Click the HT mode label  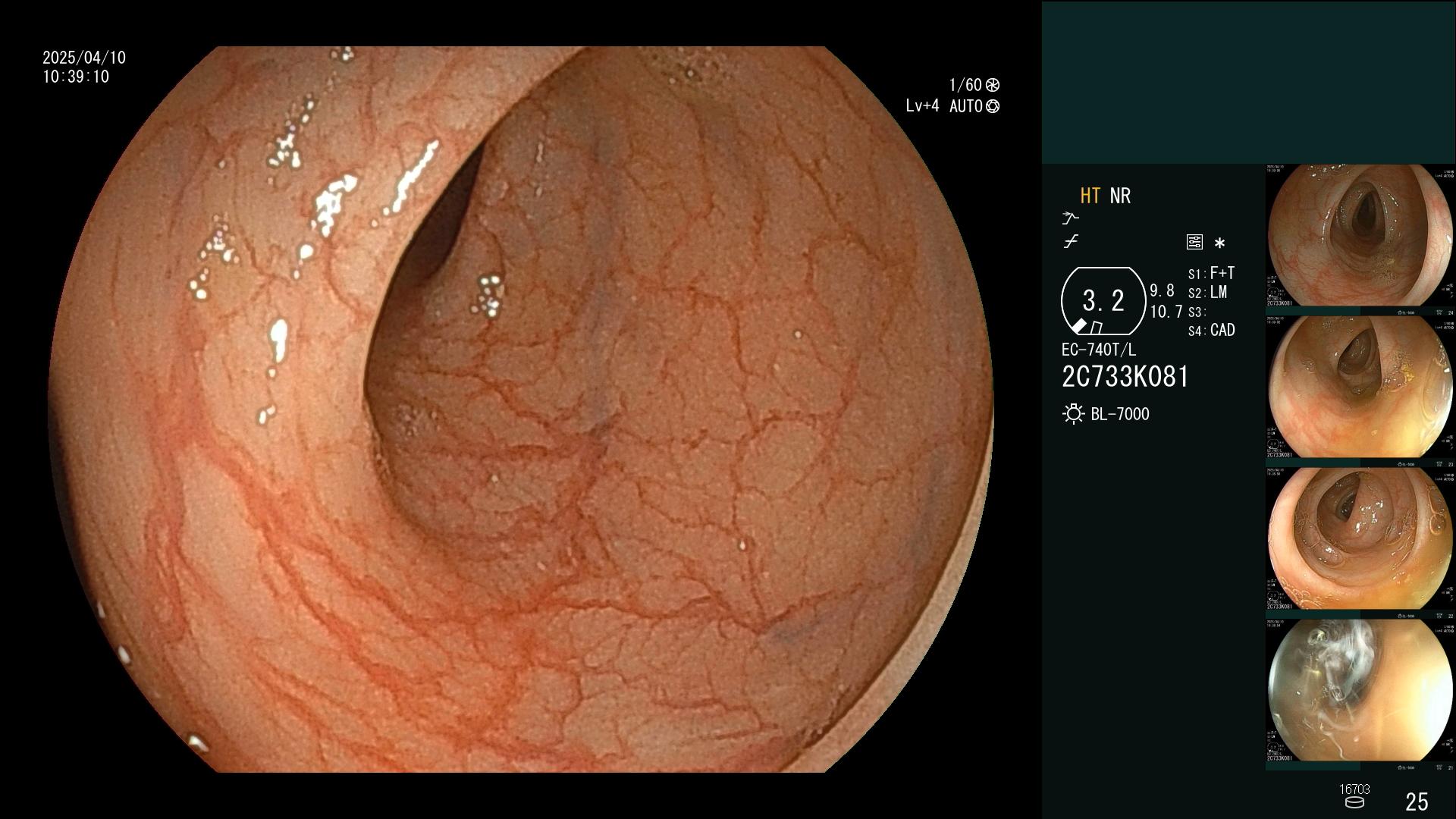point(1090,196)
